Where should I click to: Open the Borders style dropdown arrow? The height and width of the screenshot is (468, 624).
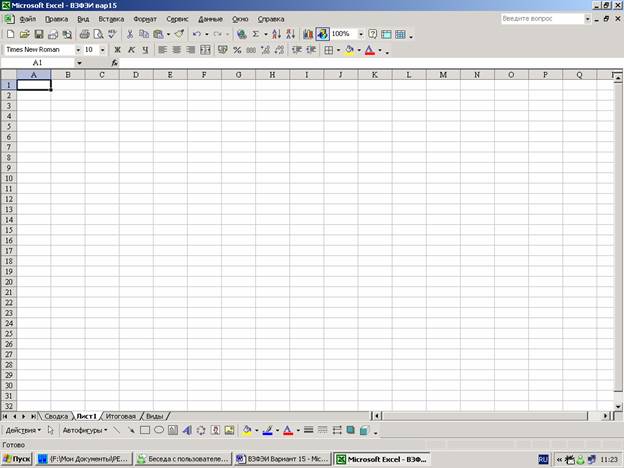338,50
